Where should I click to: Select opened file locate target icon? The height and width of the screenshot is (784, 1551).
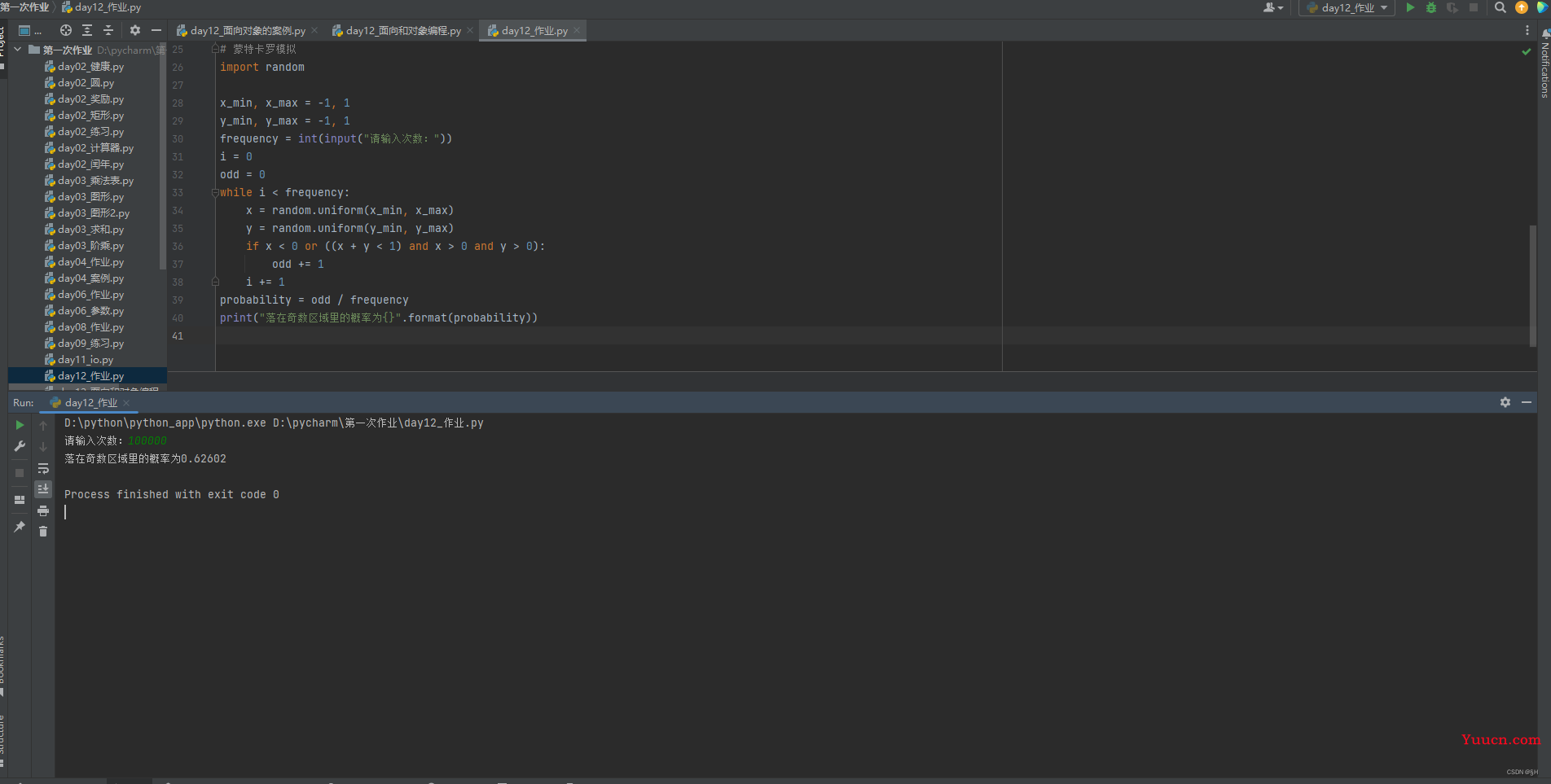[66, 30]
